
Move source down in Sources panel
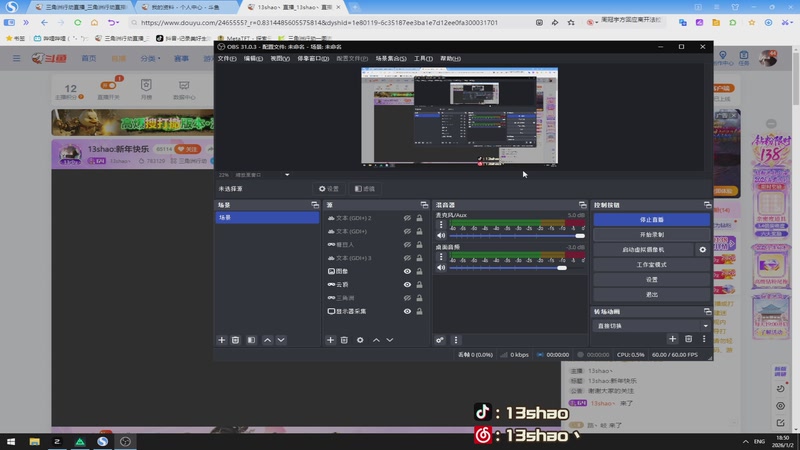click(390, 340)
